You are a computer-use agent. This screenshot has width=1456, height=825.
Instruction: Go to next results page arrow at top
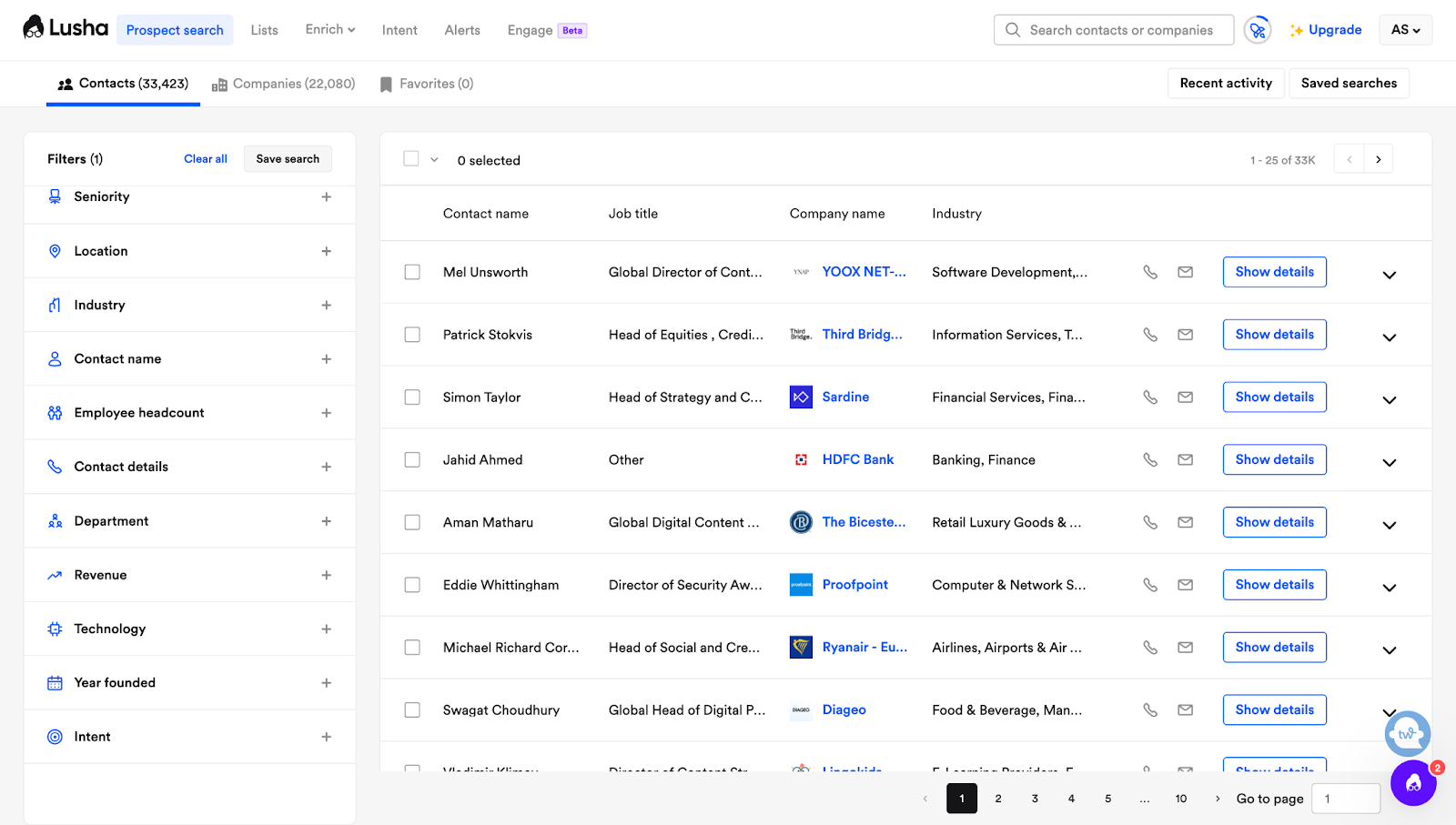tap(1379, 159)
